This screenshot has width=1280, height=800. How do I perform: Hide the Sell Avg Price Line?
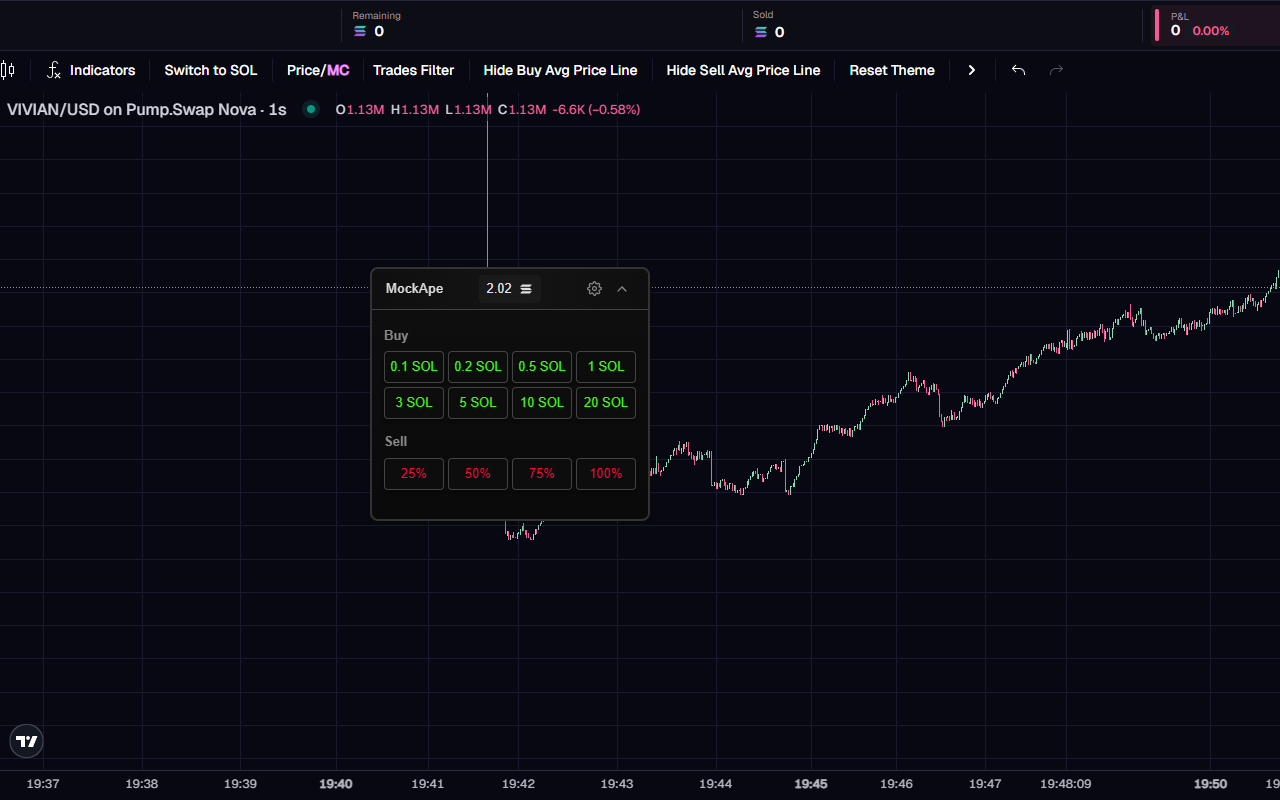pos(743,70)
